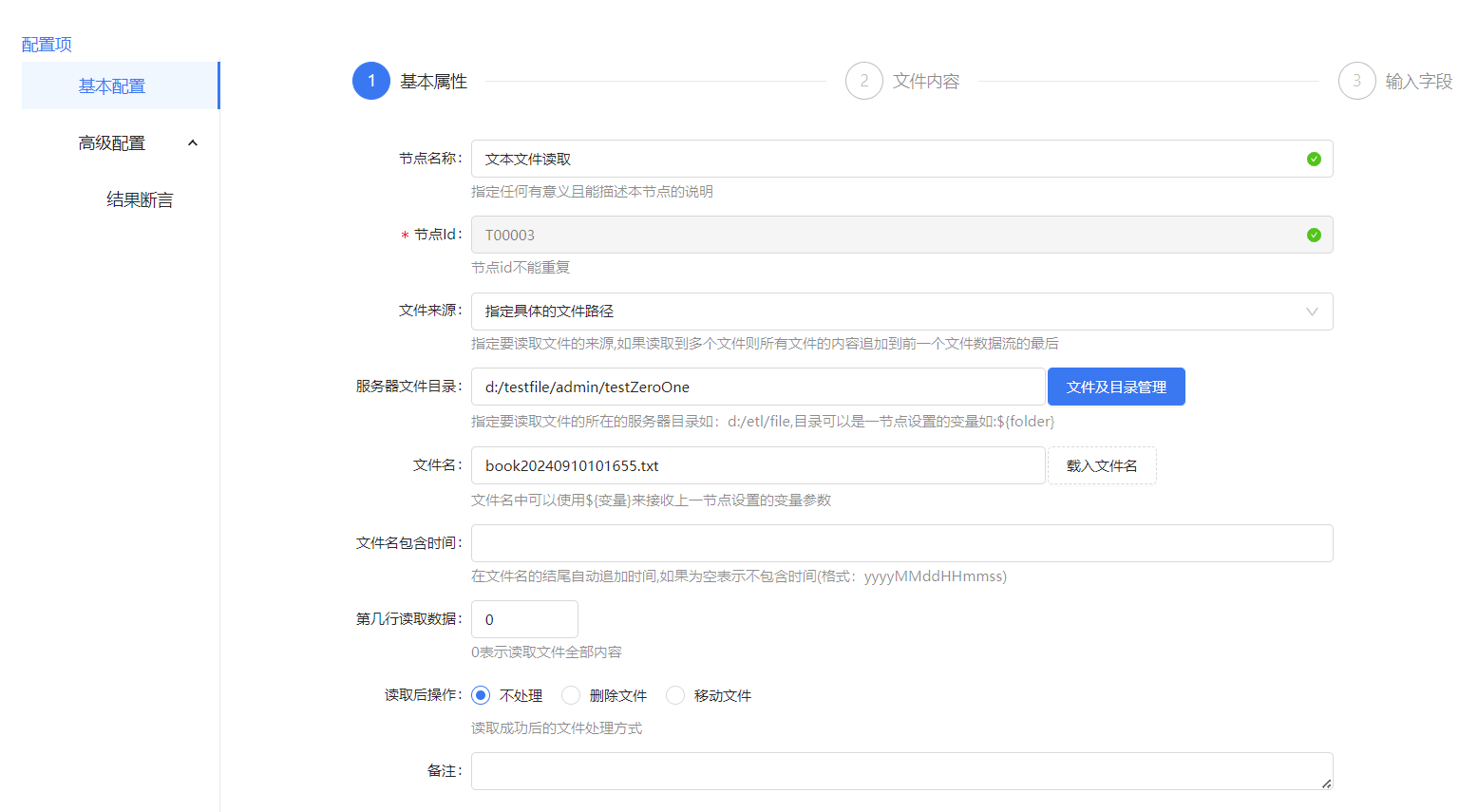Focus 服务器文件目录 input field
Viewport: 1478px width, 812px height.
point(758,387)
